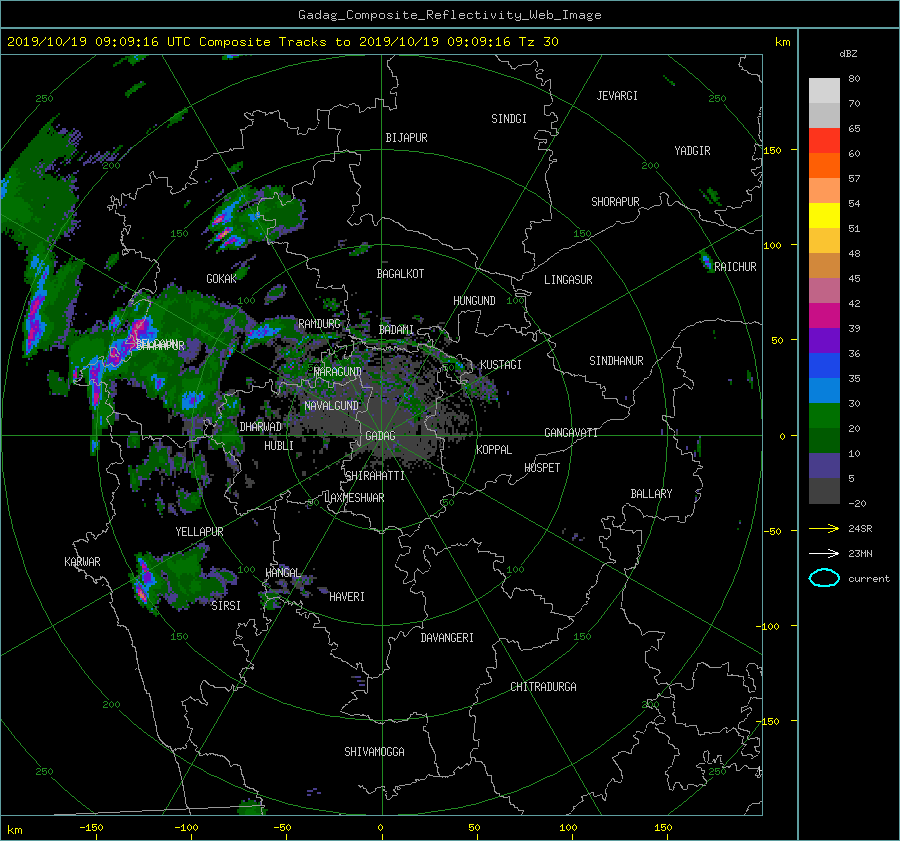Viewport: 900px width, 841px height.
Task: Click the NAVALGUND label
Action: (331, 406)
